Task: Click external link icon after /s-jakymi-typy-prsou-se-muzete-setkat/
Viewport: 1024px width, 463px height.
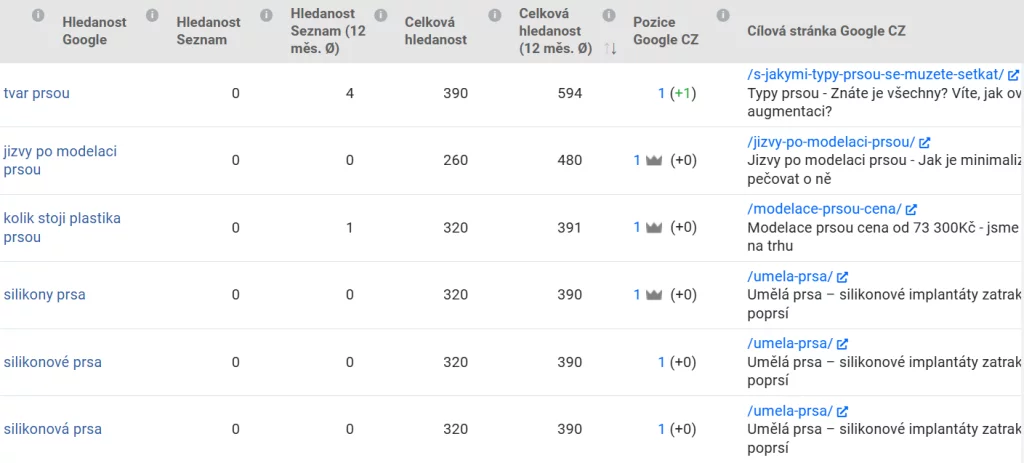Action: tap(1013, 75)
